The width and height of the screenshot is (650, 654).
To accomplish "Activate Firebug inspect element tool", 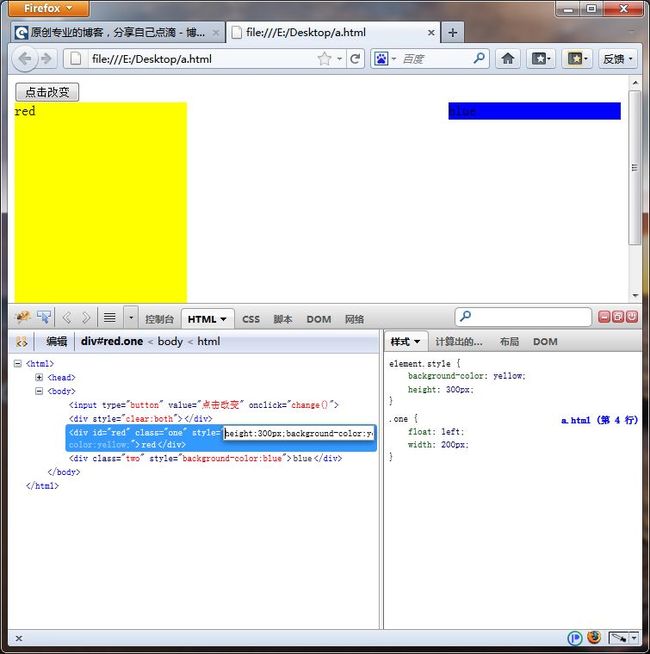I will coord(43,318).
